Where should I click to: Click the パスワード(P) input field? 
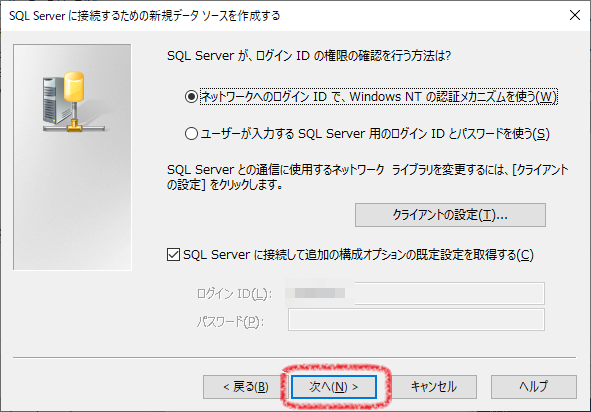point(416,320)
